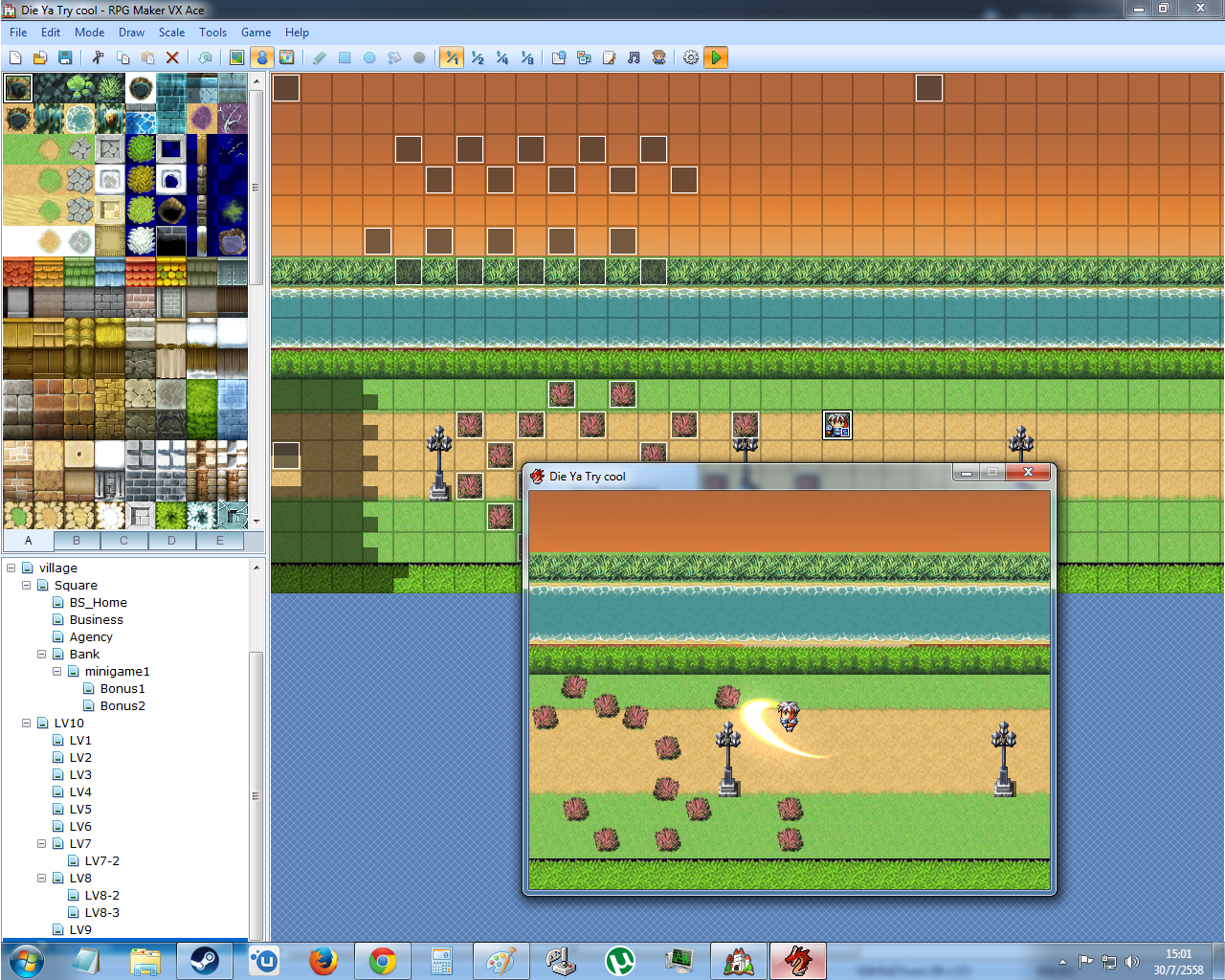Viewport: 1225px width, 980px height.
Task: Open the Character Generator icon
Action: click(x=658, y=57)
